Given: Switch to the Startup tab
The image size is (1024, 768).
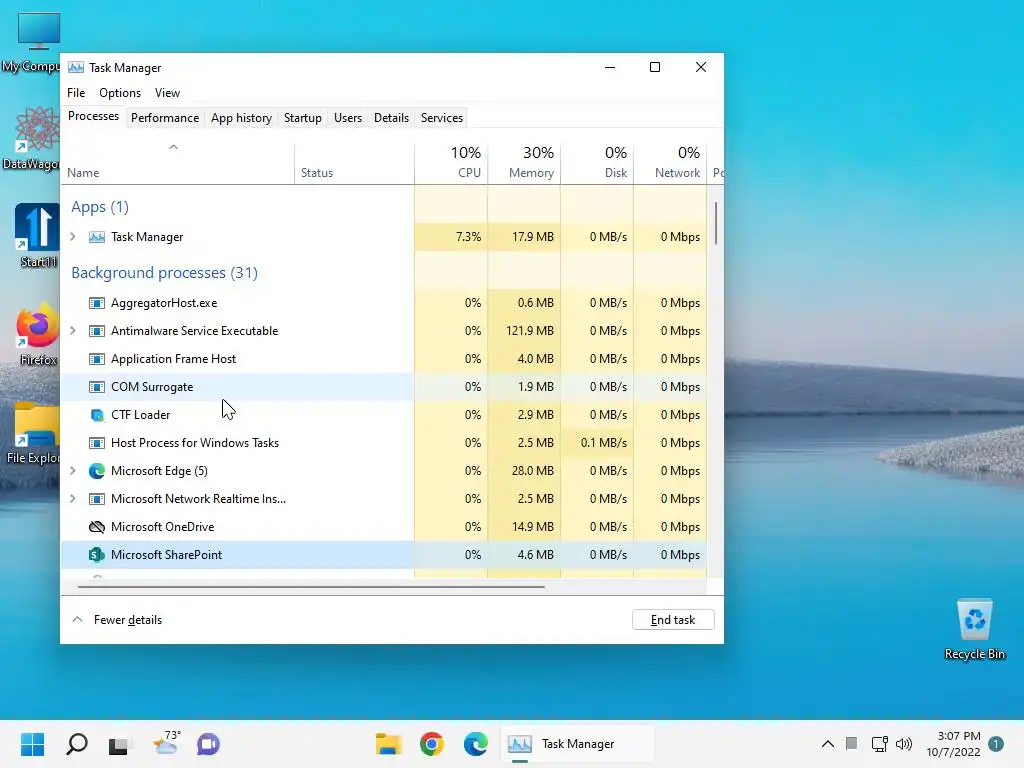Looking at the screenshot, I should point(302,118).
